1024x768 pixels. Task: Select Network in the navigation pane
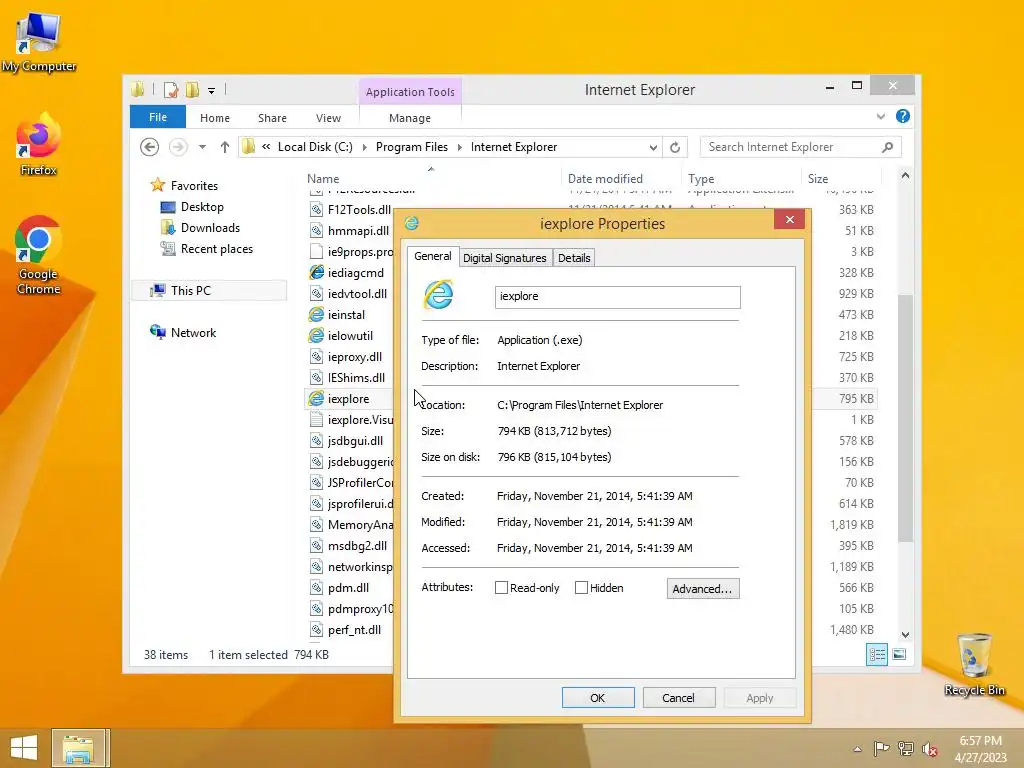(x=193, y=332)
